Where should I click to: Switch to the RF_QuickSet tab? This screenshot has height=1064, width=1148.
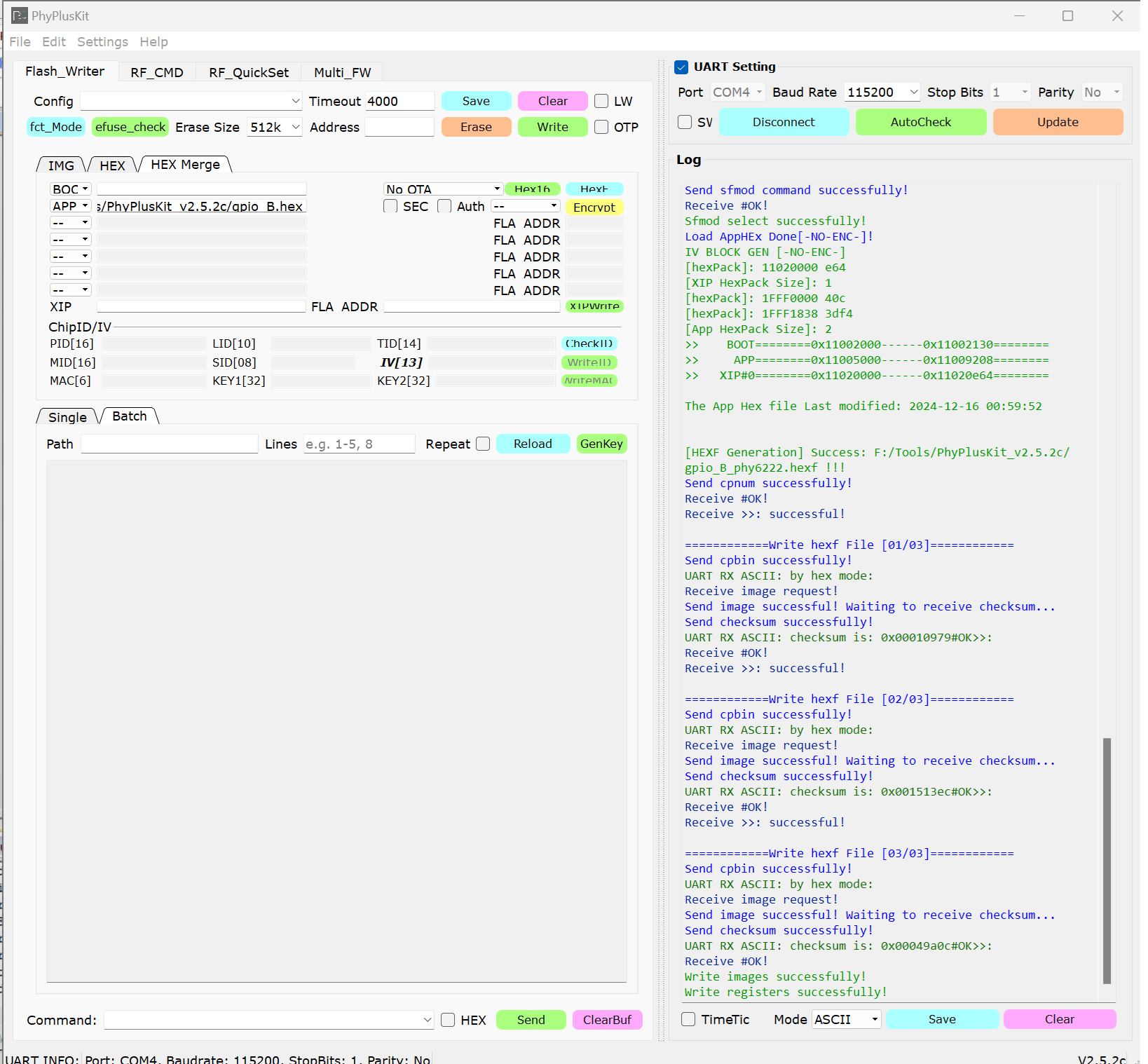[249, 72]
